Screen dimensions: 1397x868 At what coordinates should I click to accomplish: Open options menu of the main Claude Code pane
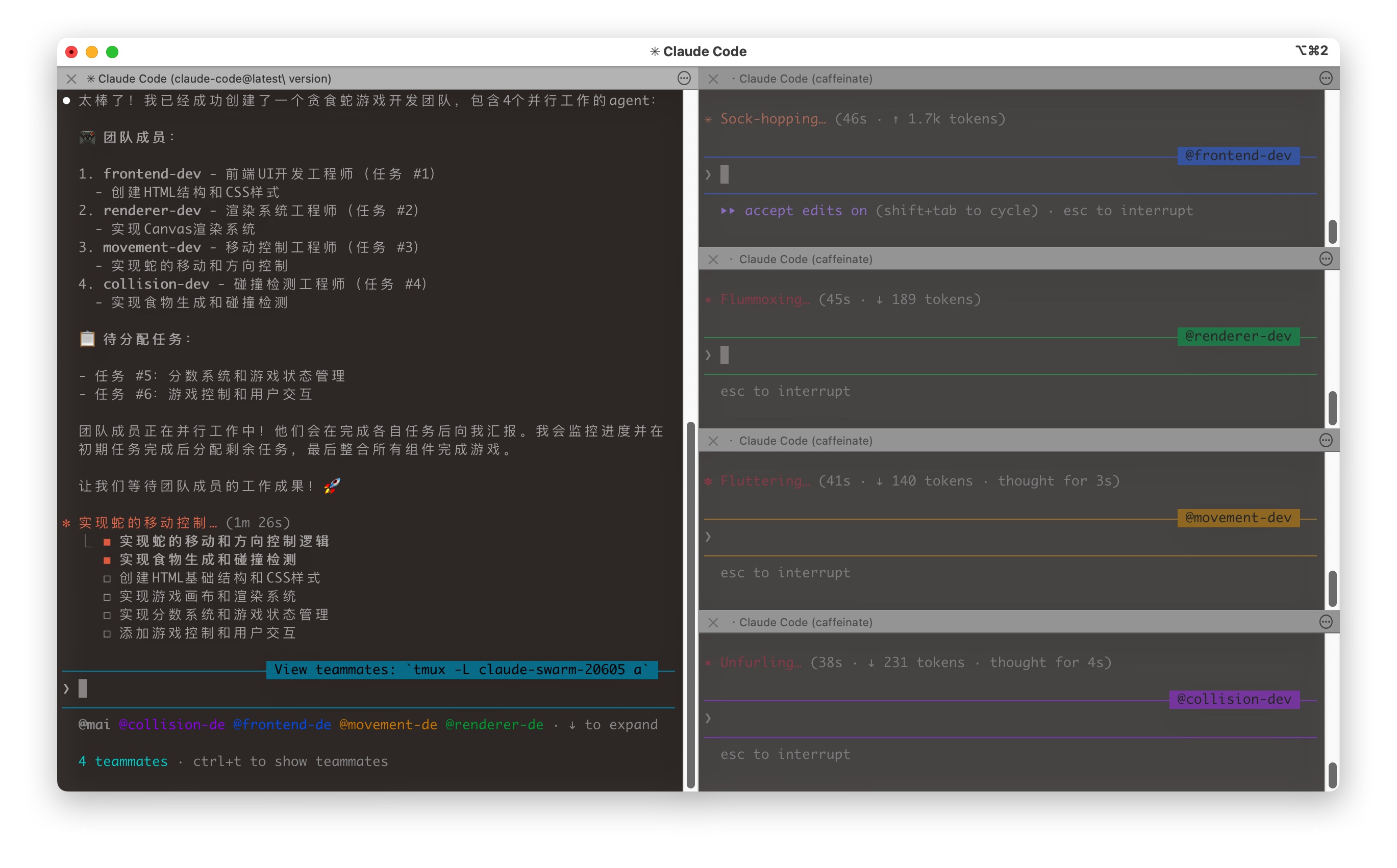point(684,79)
